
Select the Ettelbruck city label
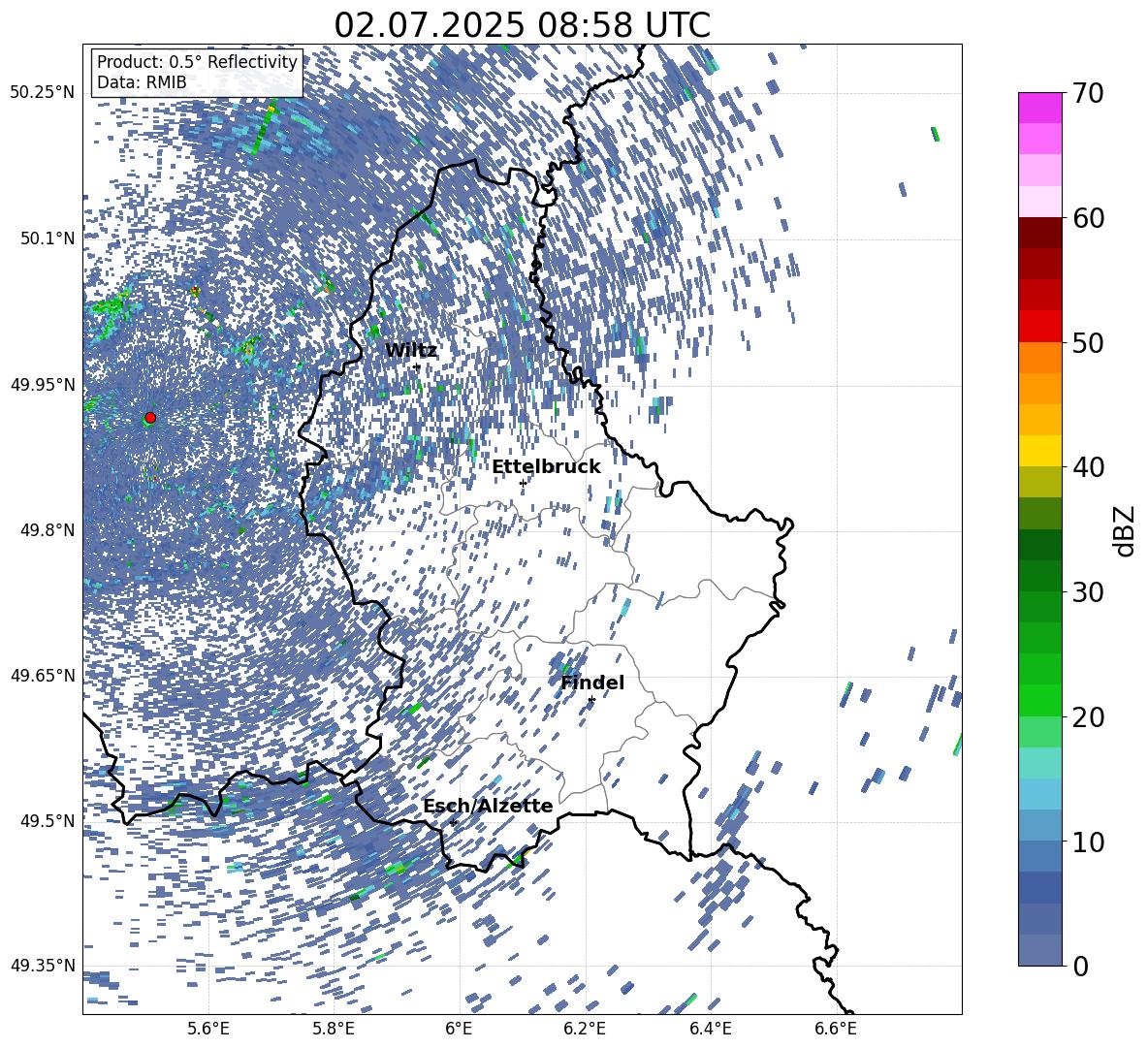point(546,467)
